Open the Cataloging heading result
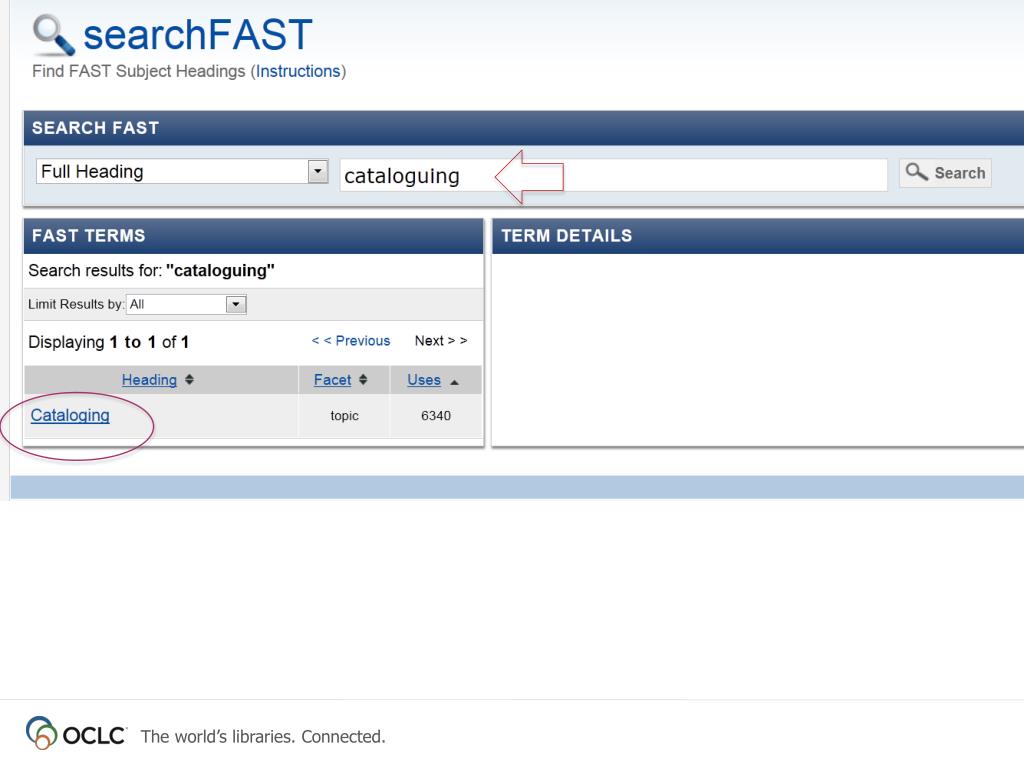1024x768 pixels. 70,415
